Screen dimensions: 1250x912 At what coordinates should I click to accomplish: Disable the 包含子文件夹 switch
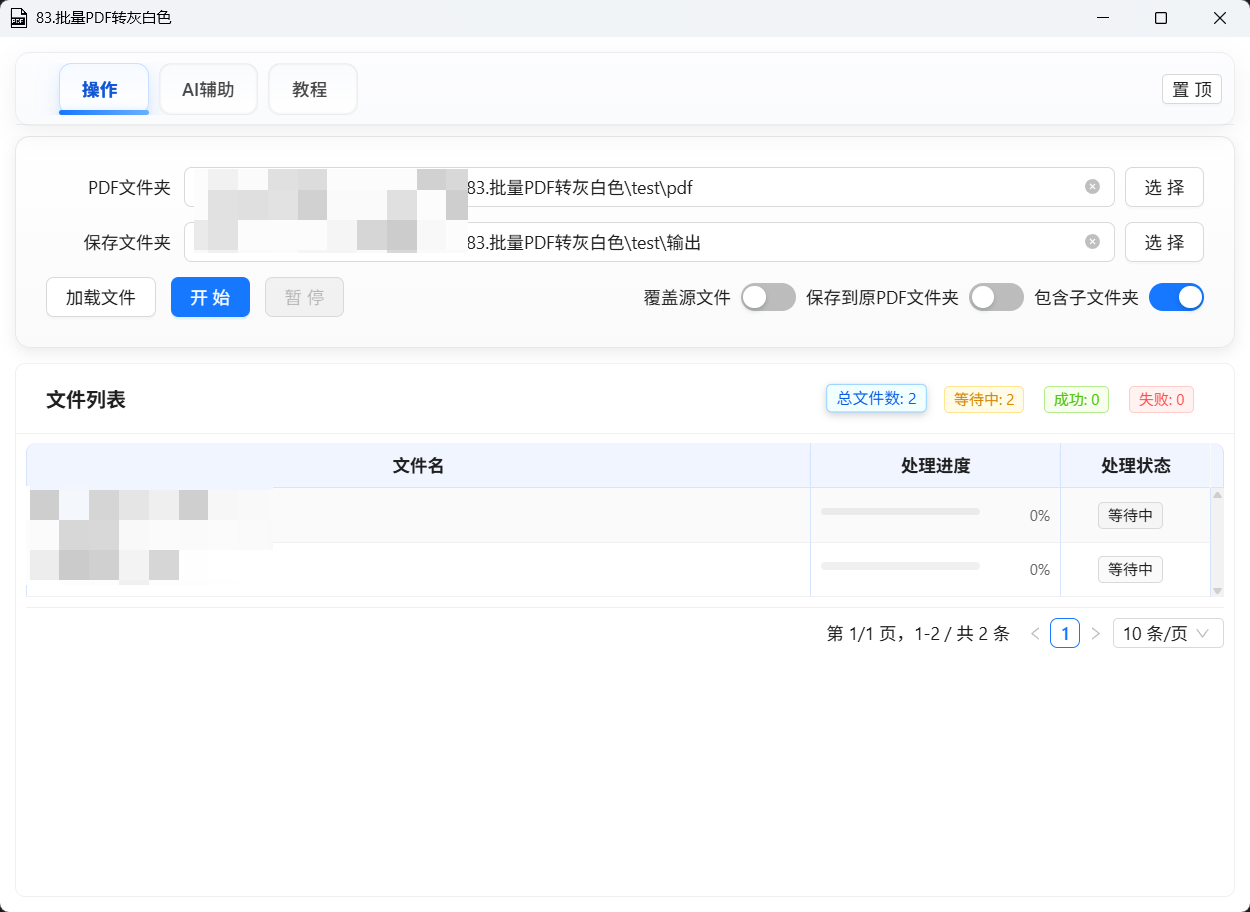(1176, 297)
